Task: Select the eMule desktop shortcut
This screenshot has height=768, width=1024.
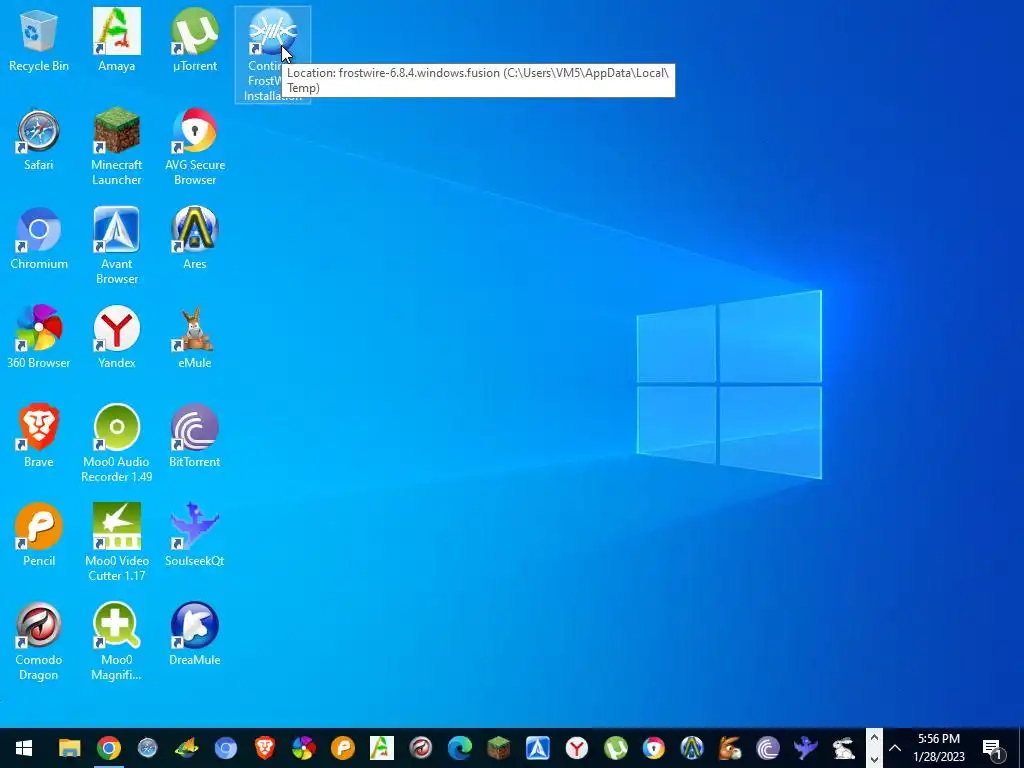Action: [x=195, y=338]
